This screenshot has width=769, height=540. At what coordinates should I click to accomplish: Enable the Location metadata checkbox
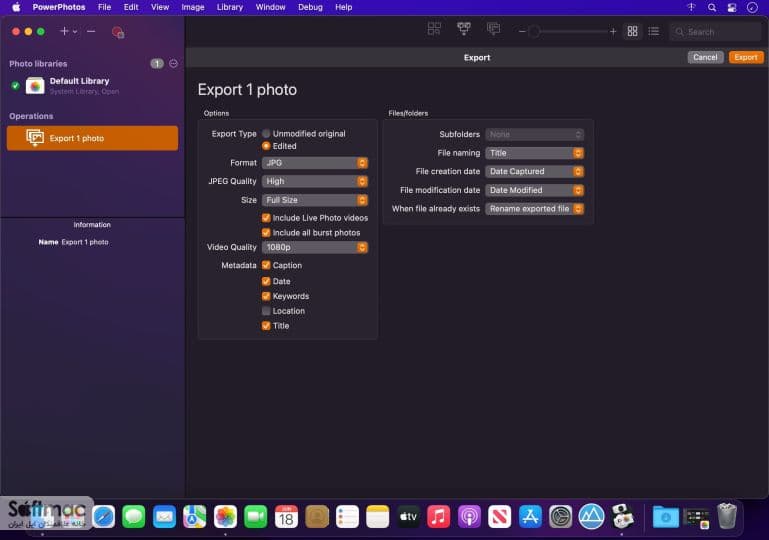pyautogui.click(x=266, y=311)
